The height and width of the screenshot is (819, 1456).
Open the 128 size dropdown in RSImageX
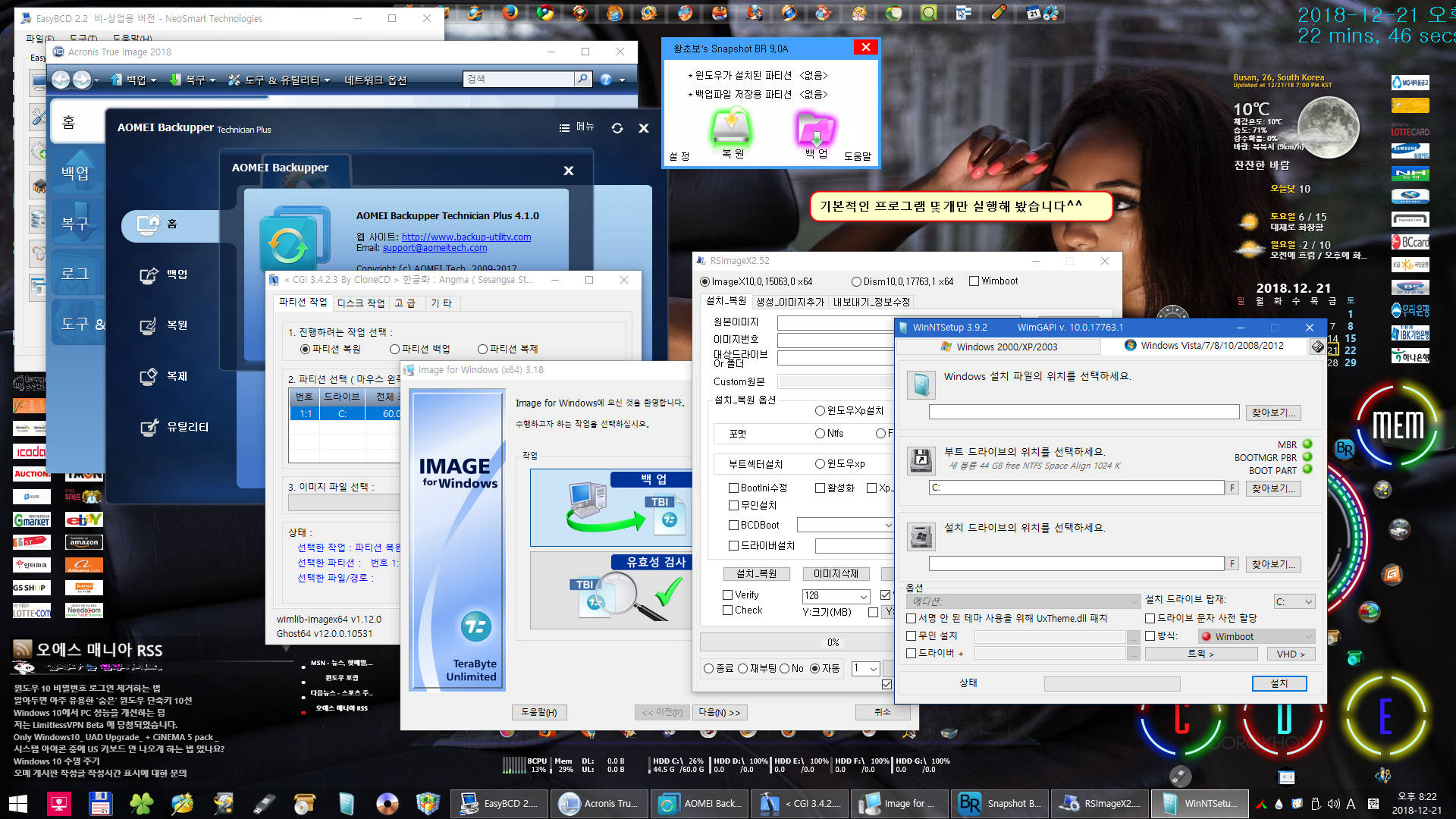tap(836, 596)
